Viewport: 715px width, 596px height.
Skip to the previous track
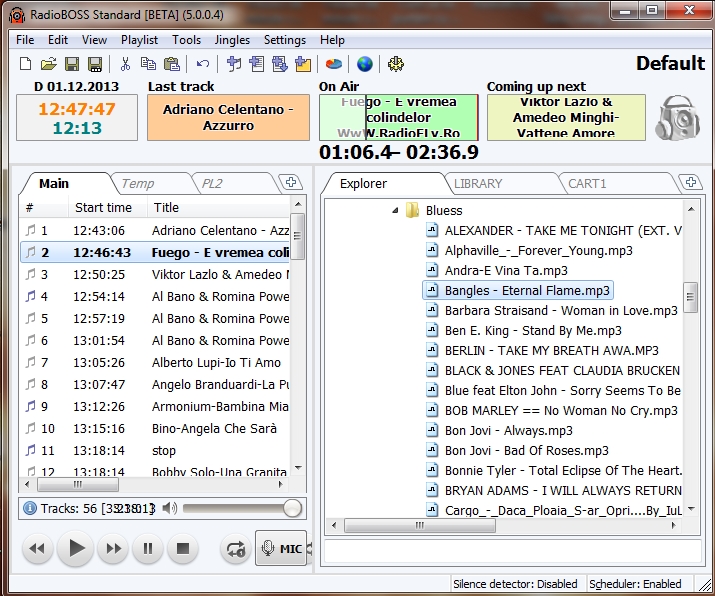pos(37,548)
